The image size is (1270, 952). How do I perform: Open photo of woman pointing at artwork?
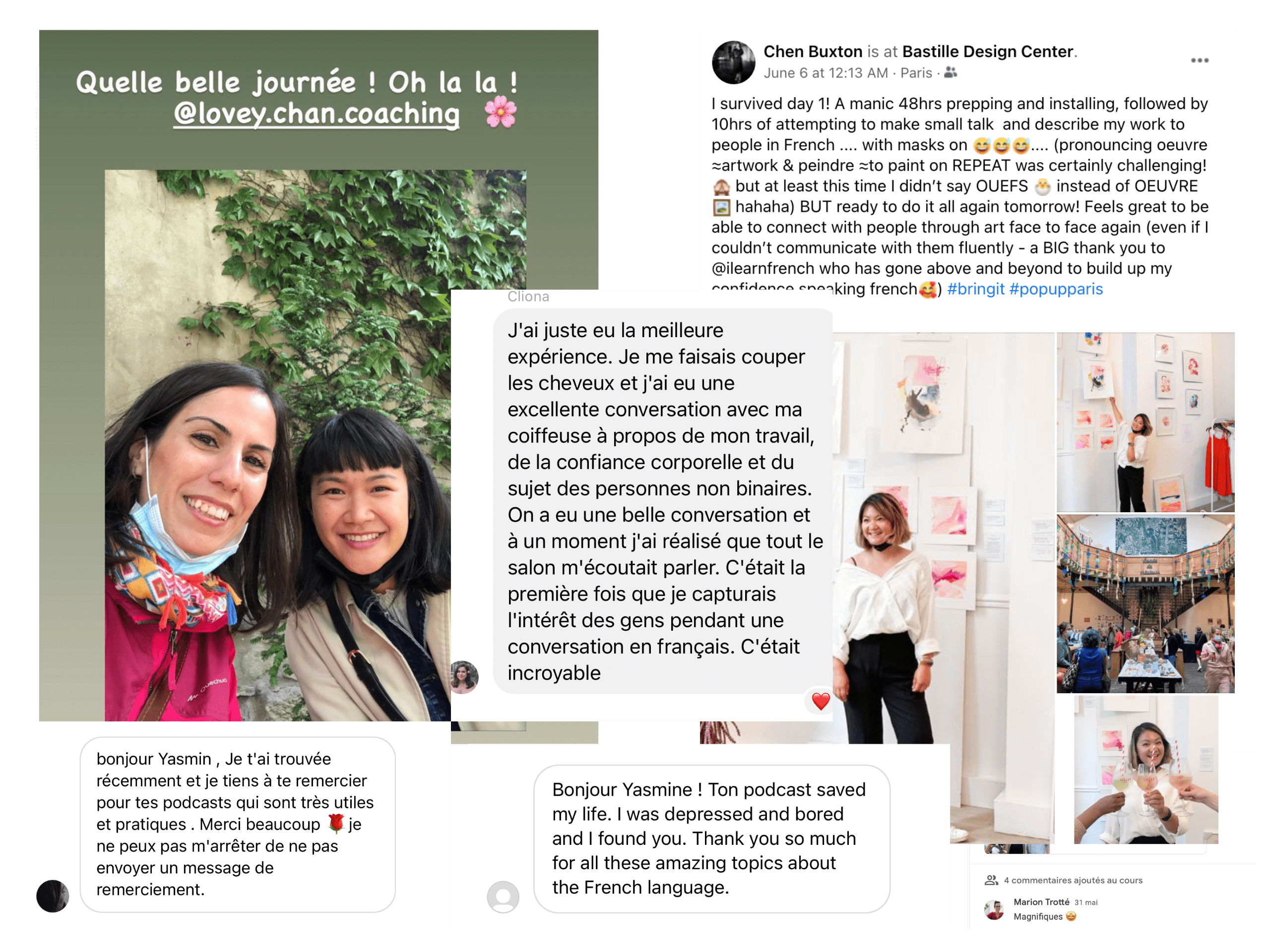coord(1145,422)
